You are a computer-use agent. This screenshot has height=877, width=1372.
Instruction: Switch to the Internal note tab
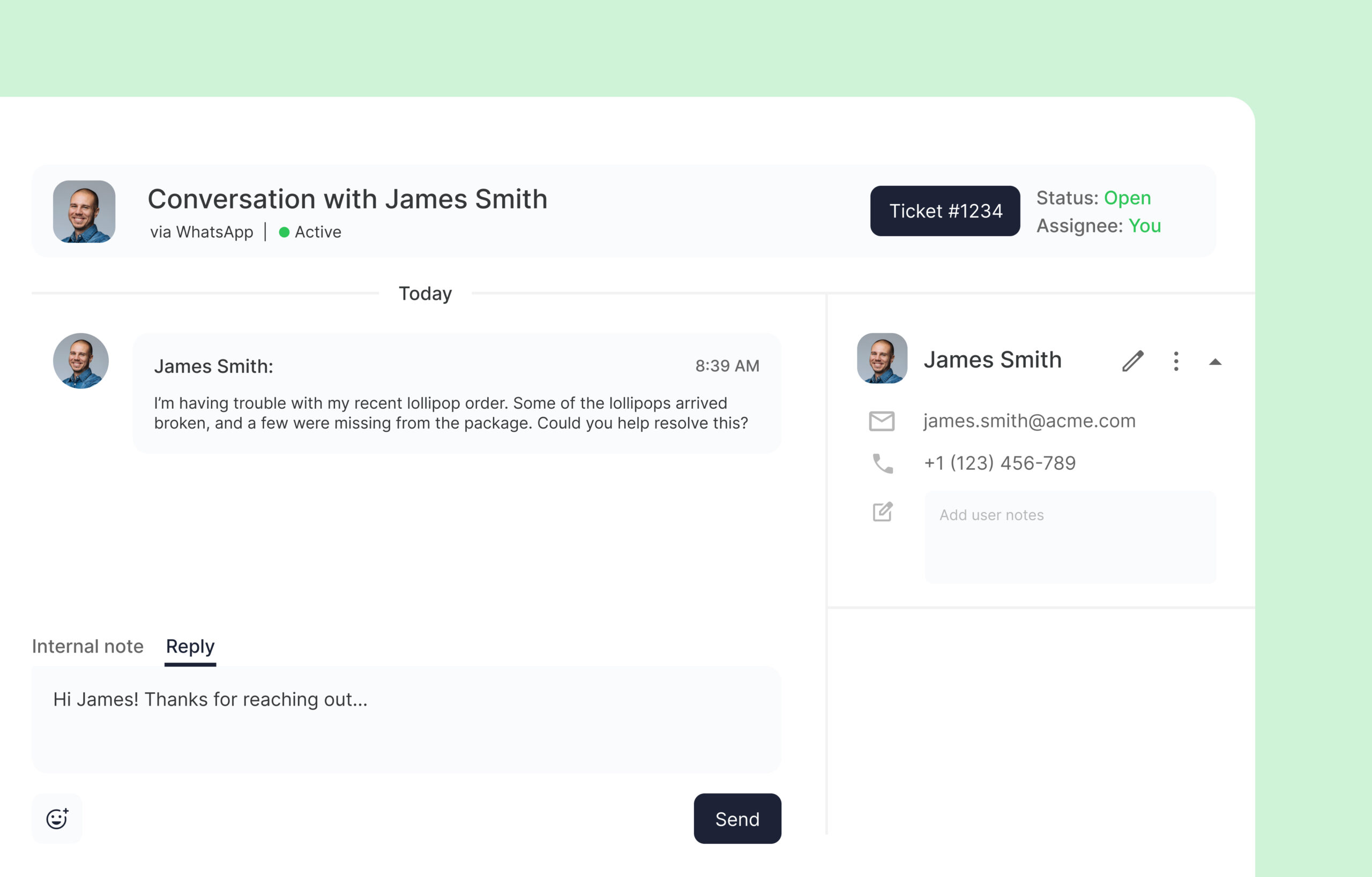coord(88,646)
